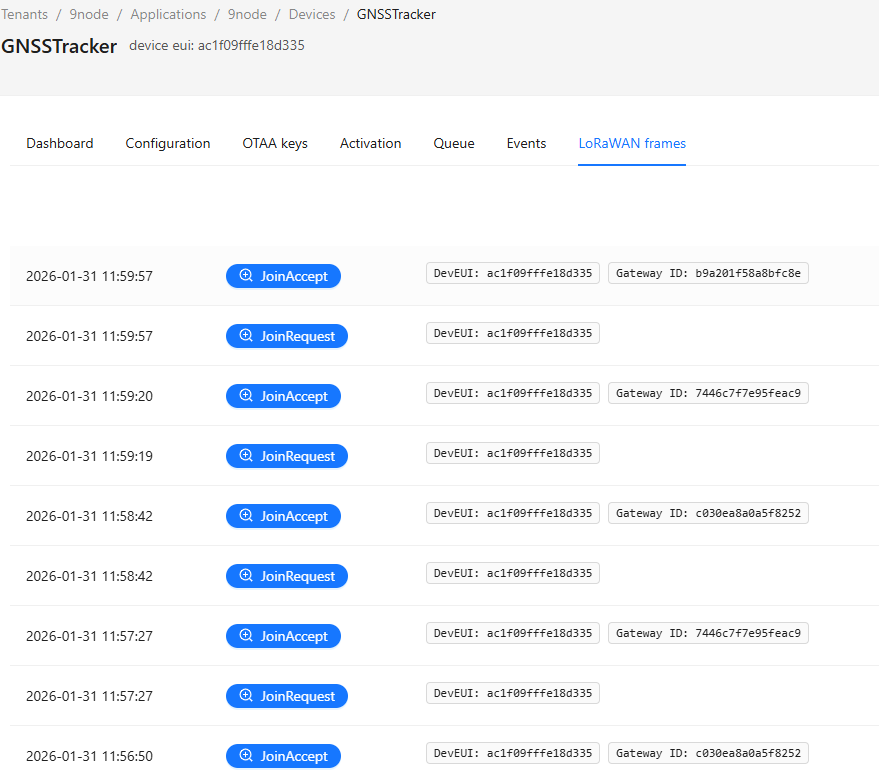This screenshot has height=772, width=879.
Task: Click magnifier icon on 11:58:42 JoinRequest button
Action: 245,576
